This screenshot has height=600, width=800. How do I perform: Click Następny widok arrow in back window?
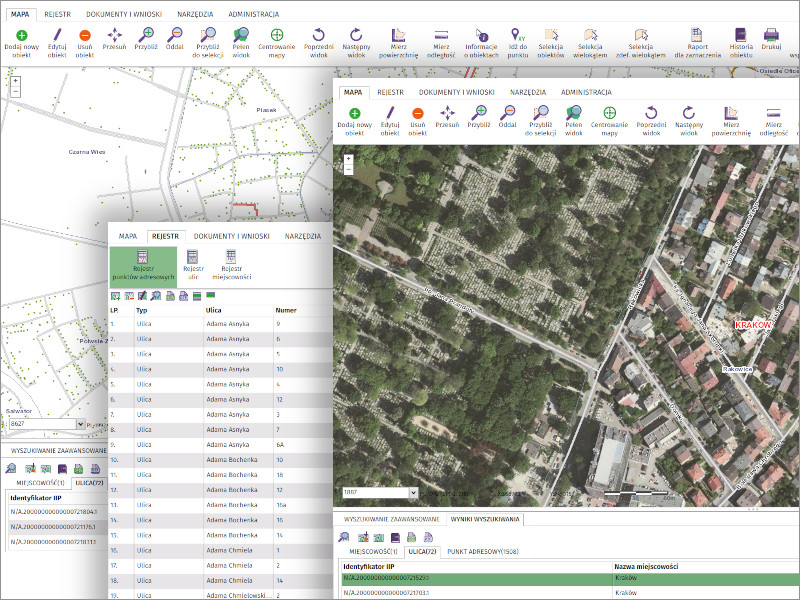click(356, 43)
